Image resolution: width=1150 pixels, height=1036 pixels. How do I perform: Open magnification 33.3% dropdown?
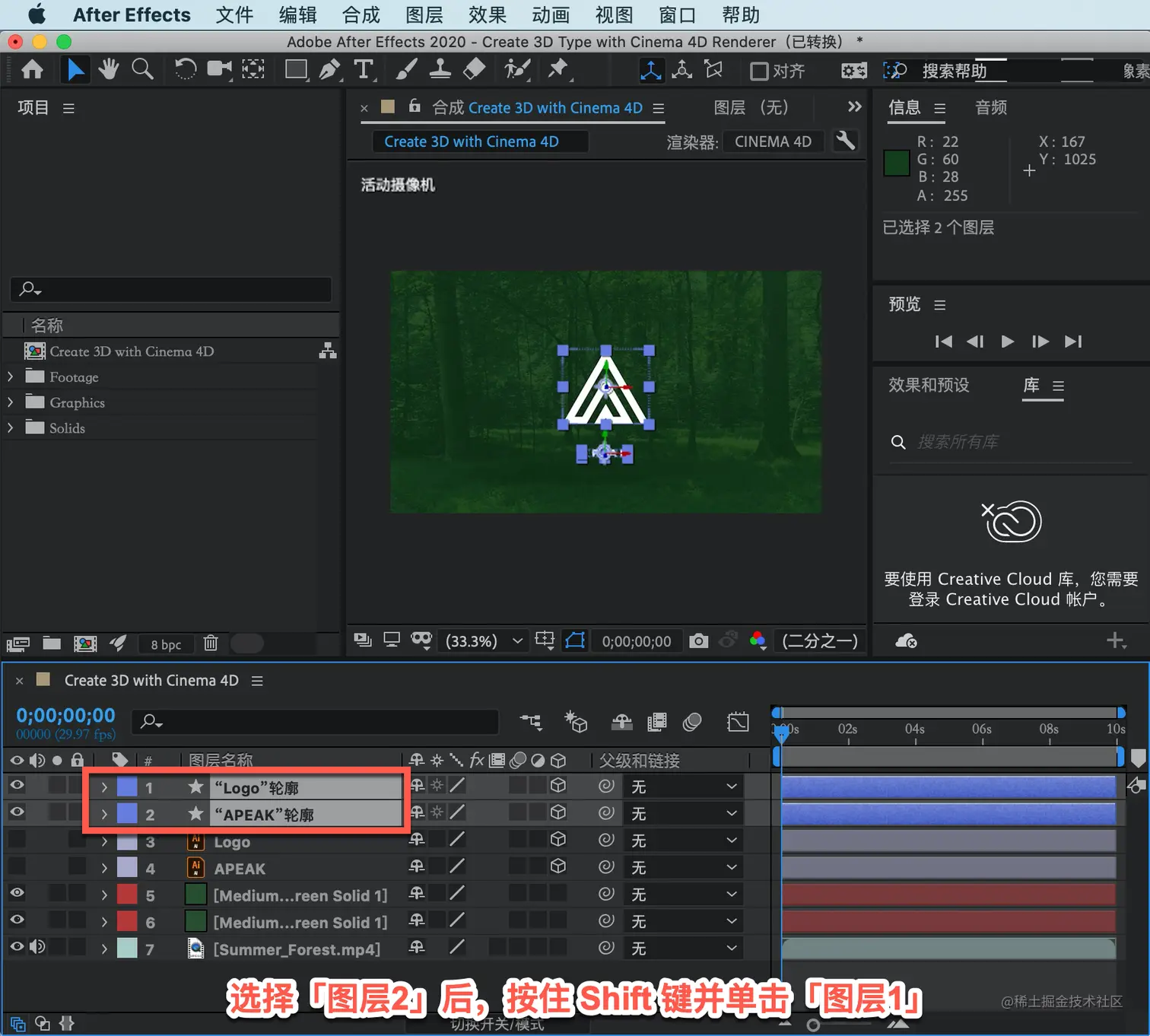[x=485, y=641]
